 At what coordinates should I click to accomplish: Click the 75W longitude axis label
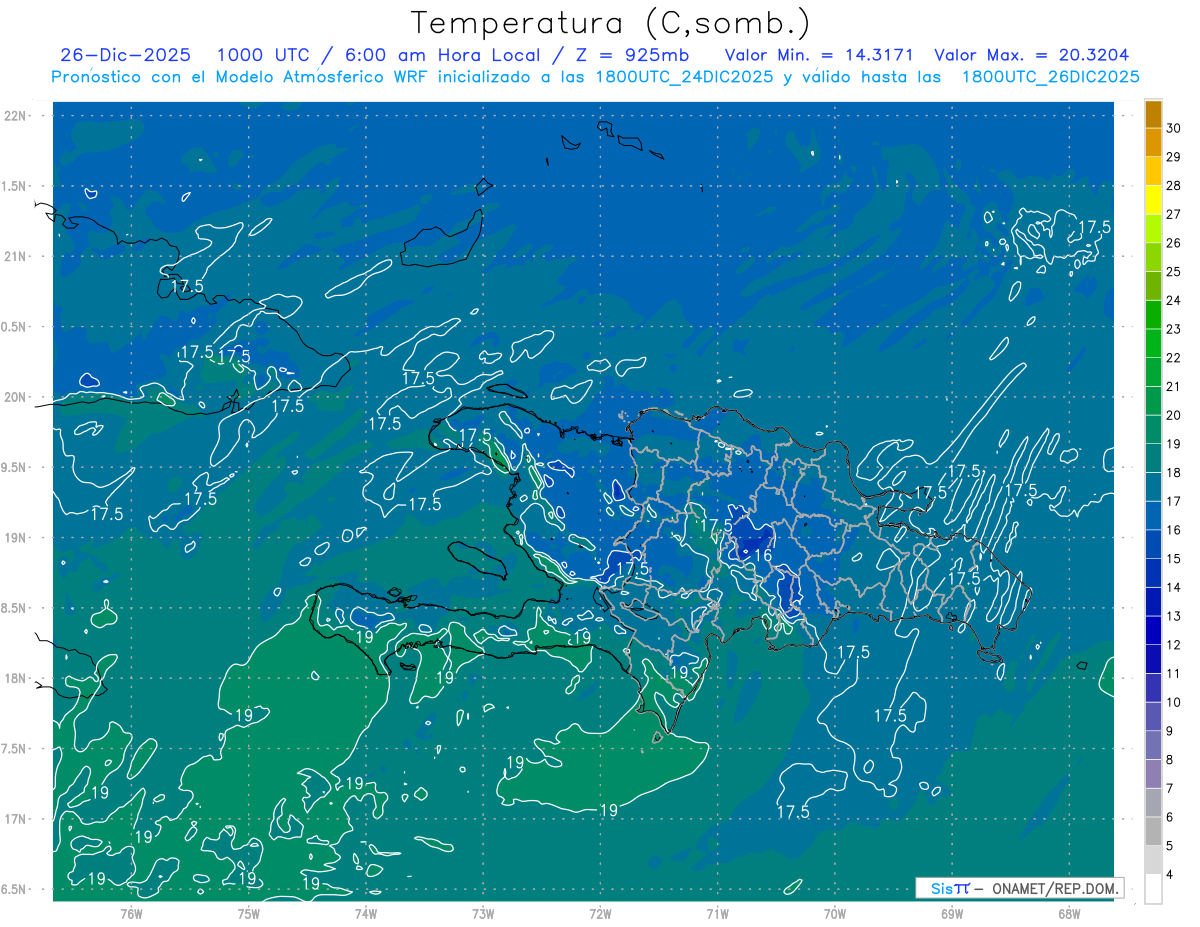(249, 913)
